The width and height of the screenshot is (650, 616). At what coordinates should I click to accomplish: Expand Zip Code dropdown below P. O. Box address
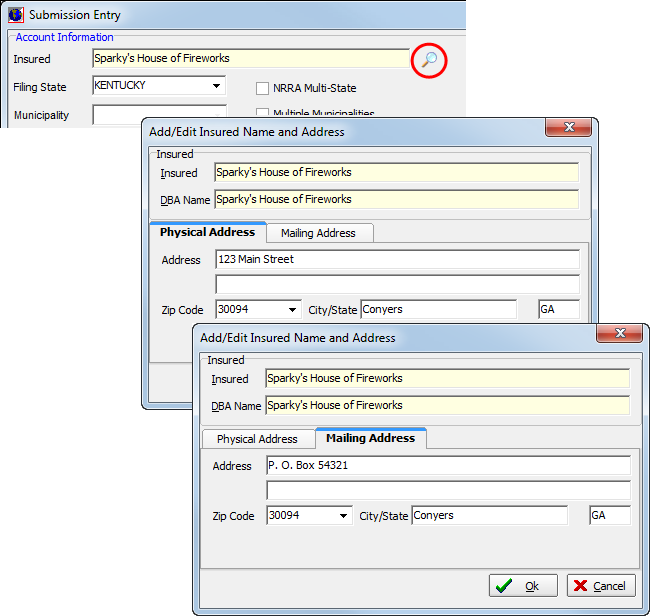343,516
